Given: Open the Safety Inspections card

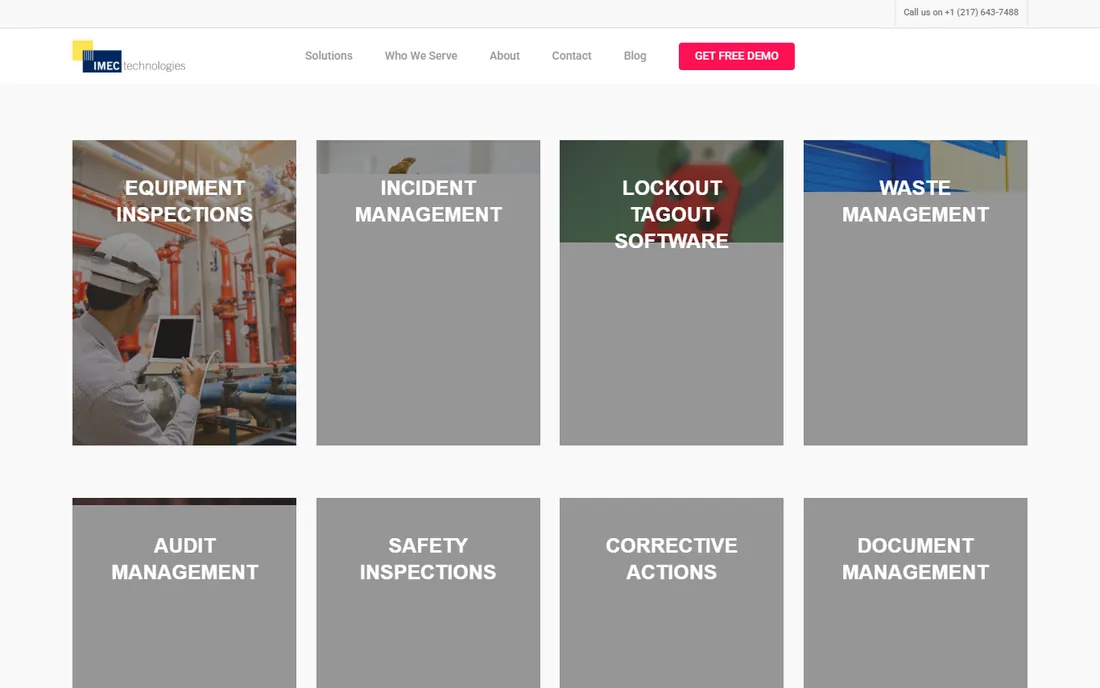Looking at the screenshot, I should point(428,593).
